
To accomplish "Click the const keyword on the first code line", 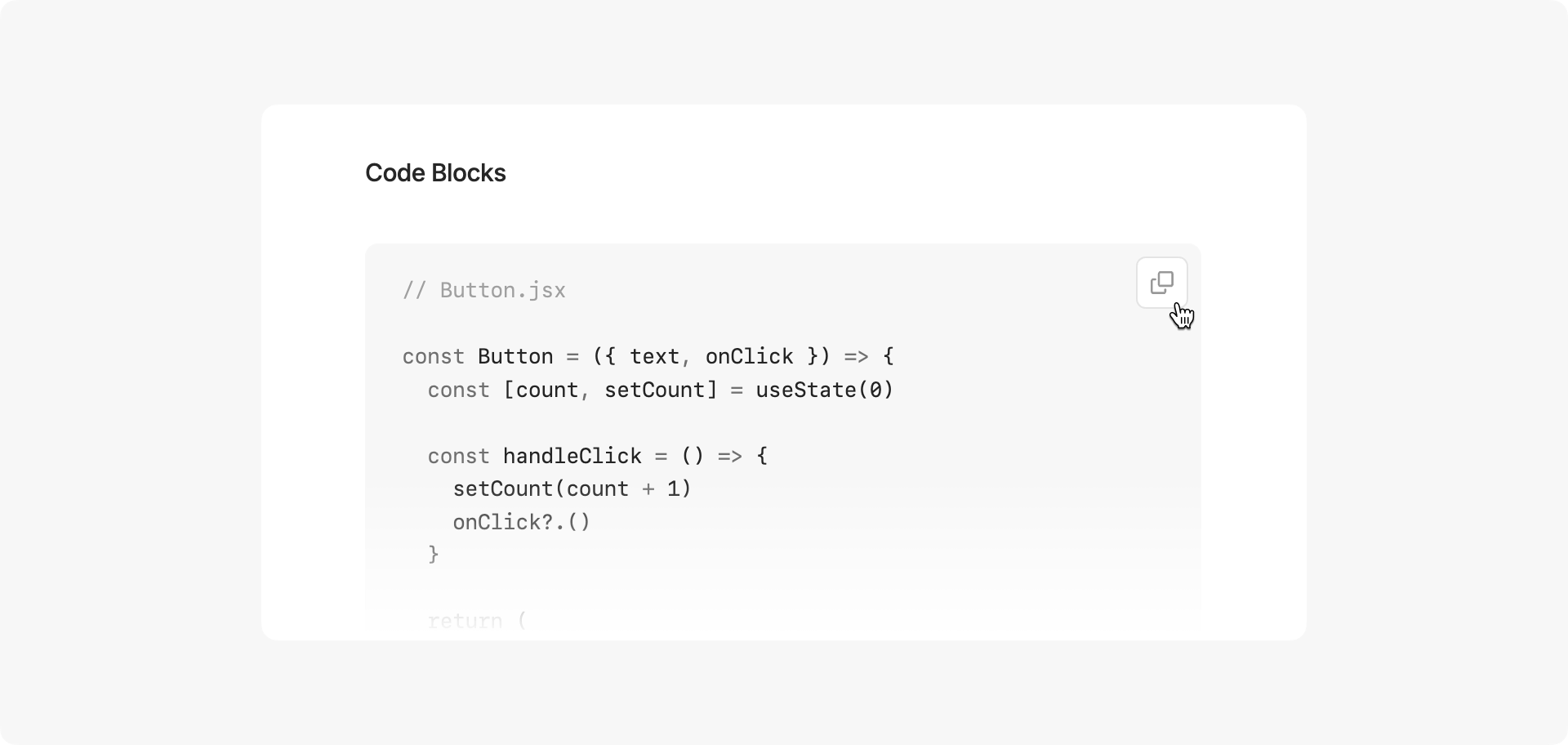I will click(434, 356).
